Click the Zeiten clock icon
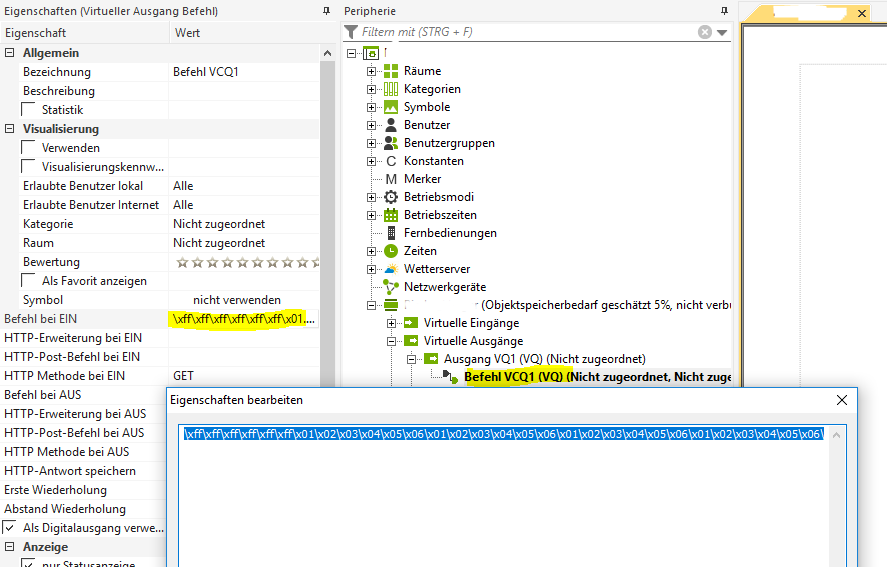The height and width of the screenshot is (567, 887). (391, 251)
